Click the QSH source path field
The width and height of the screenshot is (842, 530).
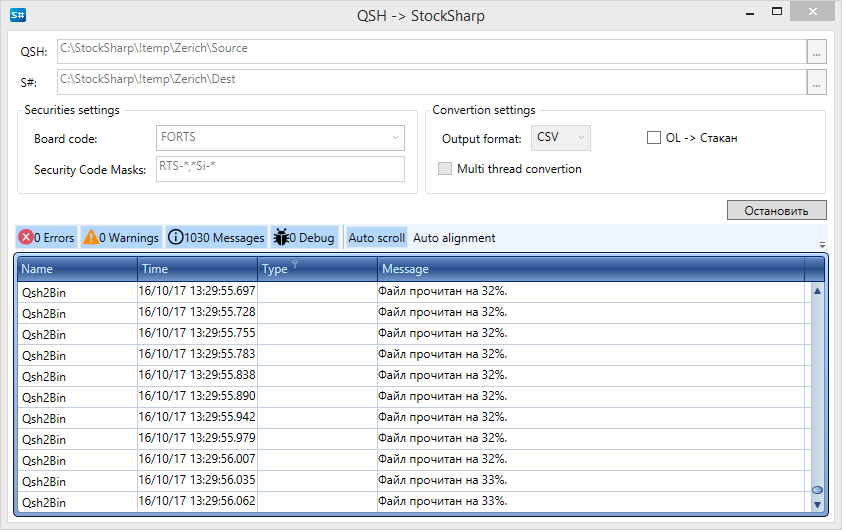[432, 52]
